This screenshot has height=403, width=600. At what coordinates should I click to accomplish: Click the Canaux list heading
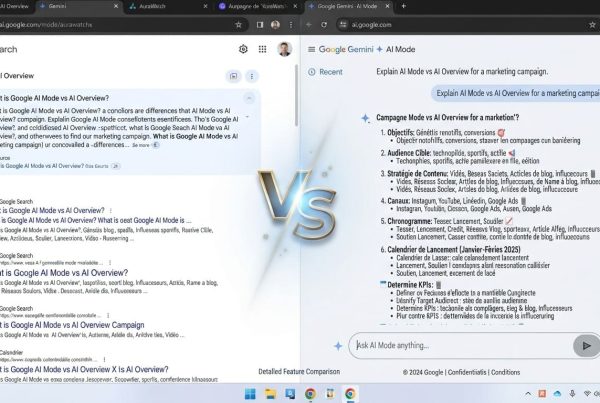click(x=398, y=201)
